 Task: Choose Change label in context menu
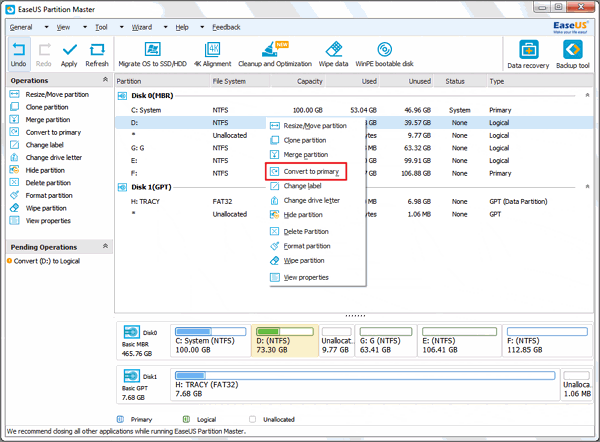(x=296, y=186)
